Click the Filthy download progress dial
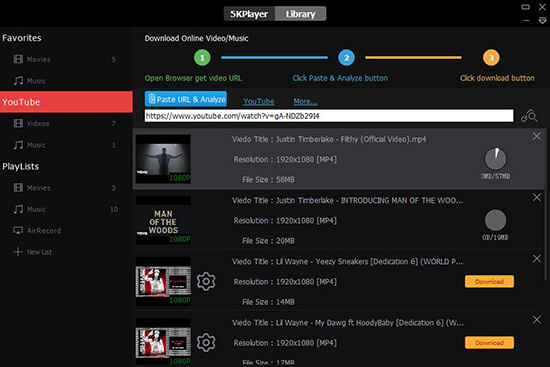Image resolution: width=550 pixels, height=367 pixels. click(x=495, y=159)
